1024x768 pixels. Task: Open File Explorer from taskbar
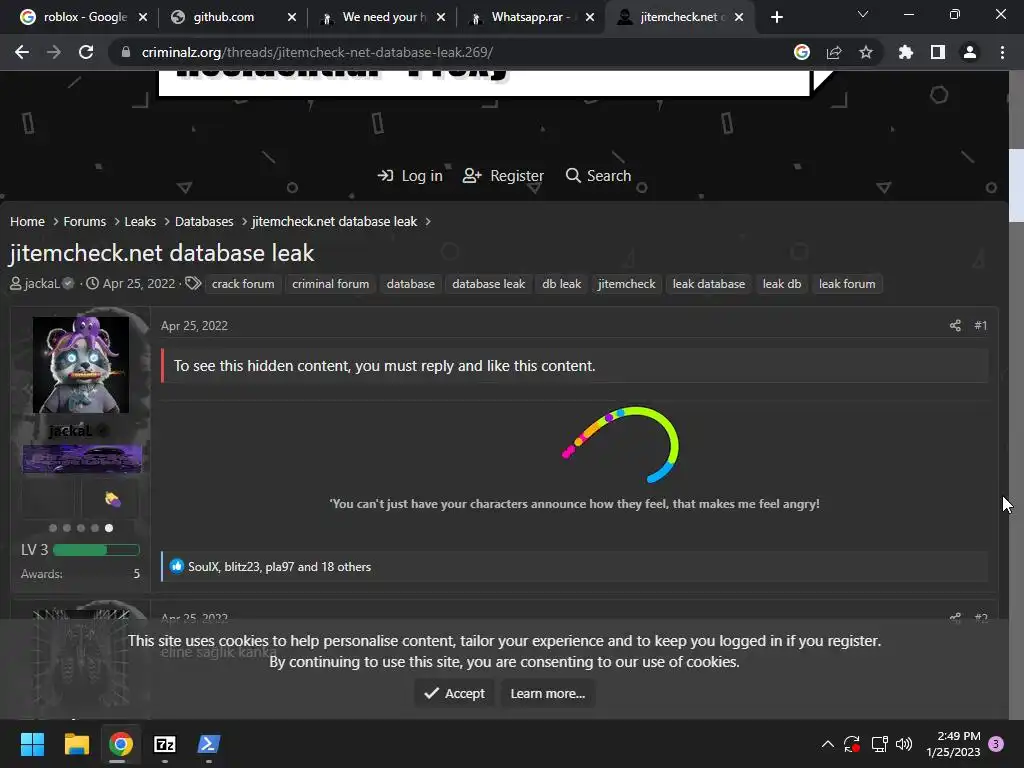(76, 744)
